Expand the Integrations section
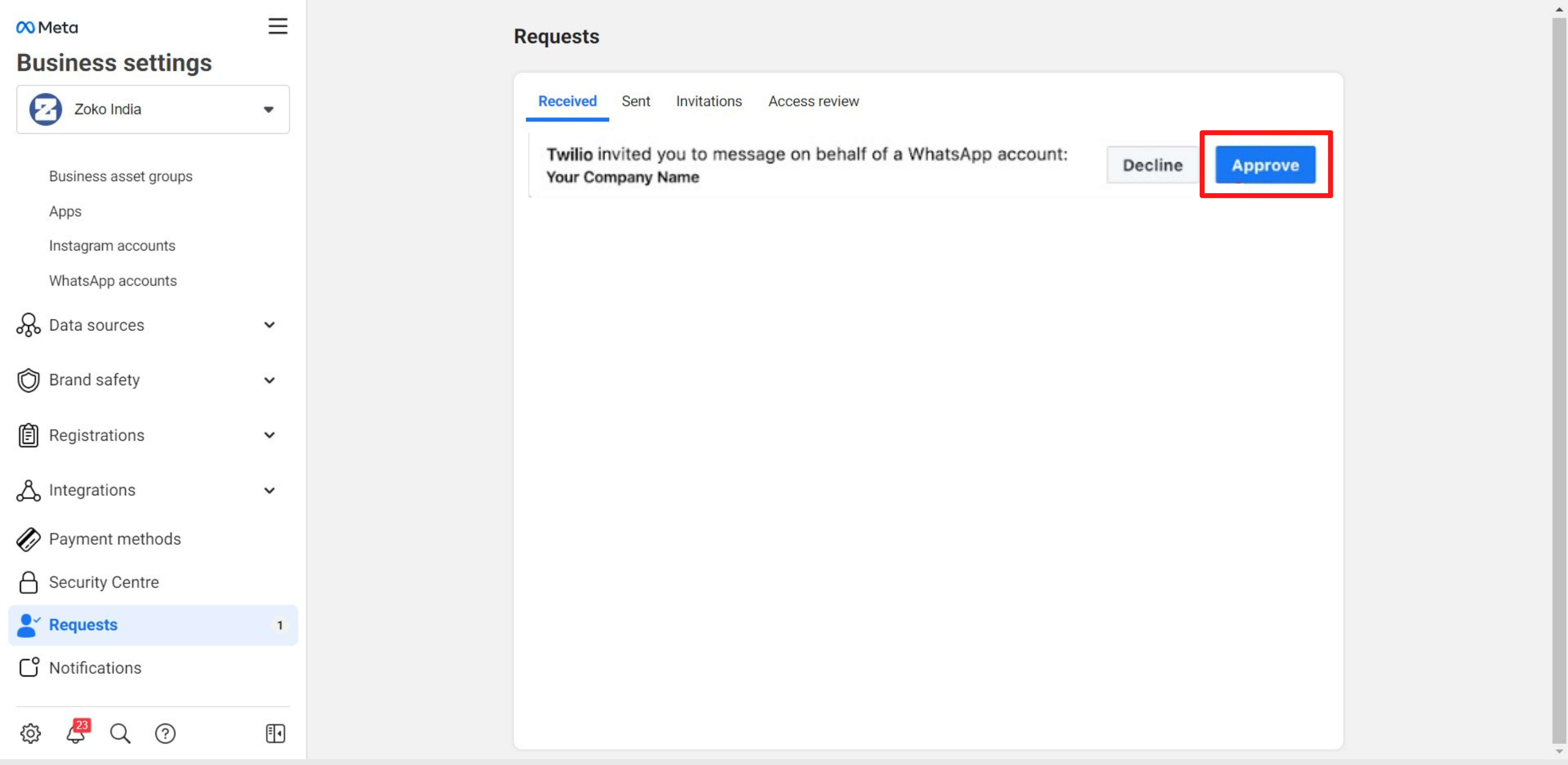This screenshot has height=765, width=1568. point(270,490)
